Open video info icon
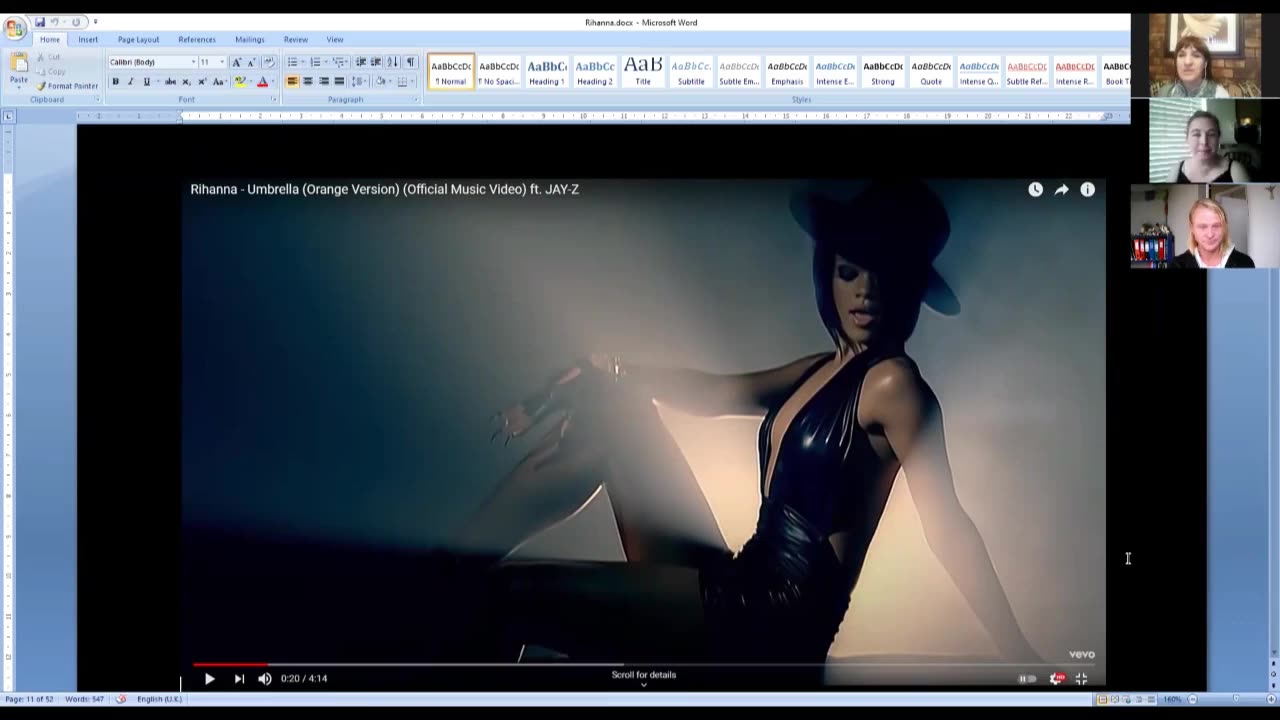 (x=1087, y=189)
